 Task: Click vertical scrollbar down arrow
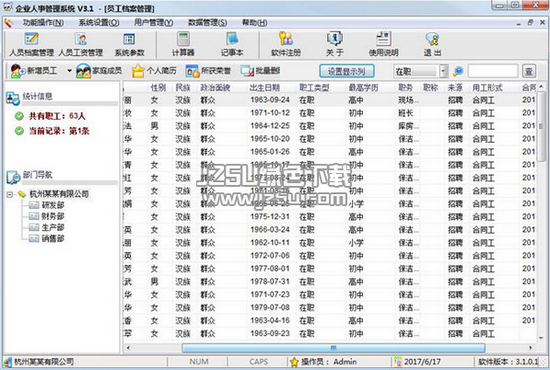click(x=541, y=338)
